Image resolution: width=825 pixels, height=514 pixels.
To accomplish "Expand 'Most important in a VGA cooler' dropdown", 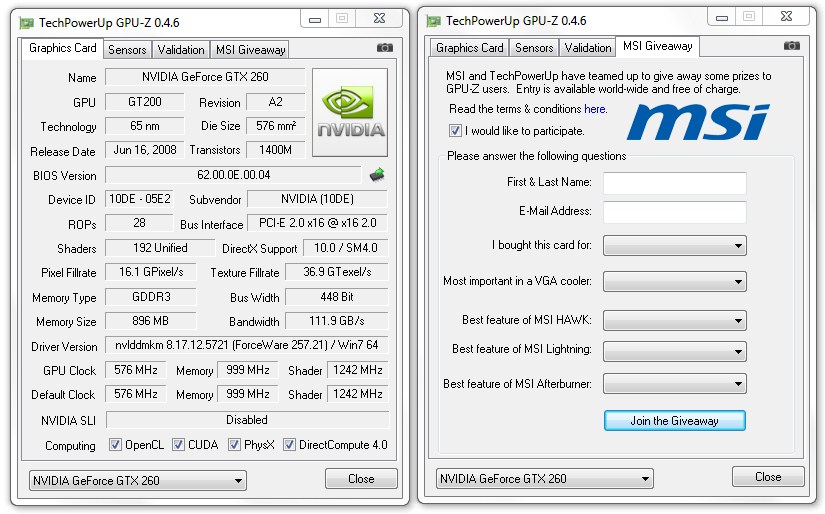I will [x=675, y=281].
